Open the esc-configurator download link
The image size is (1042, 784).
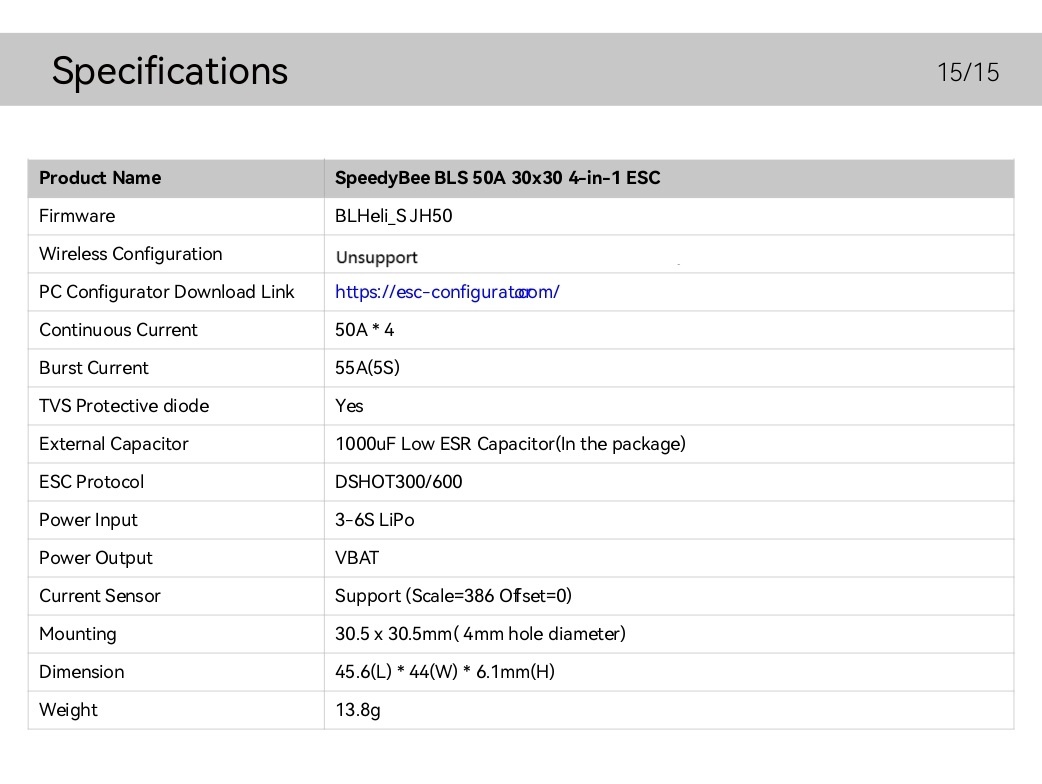click(447, 292)
